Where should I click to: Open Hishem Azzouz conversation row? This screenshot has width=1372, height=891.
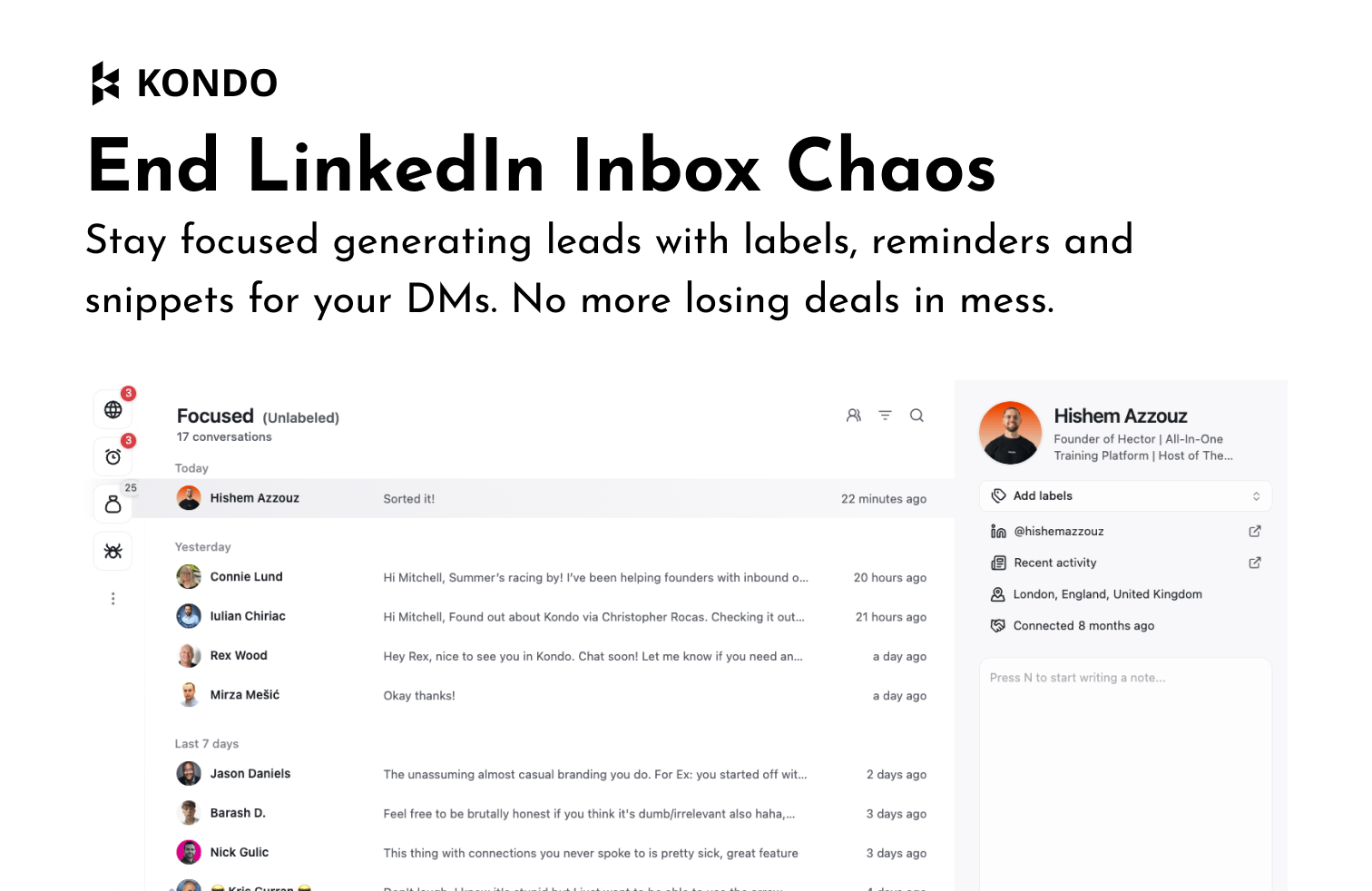click(550, 498)
